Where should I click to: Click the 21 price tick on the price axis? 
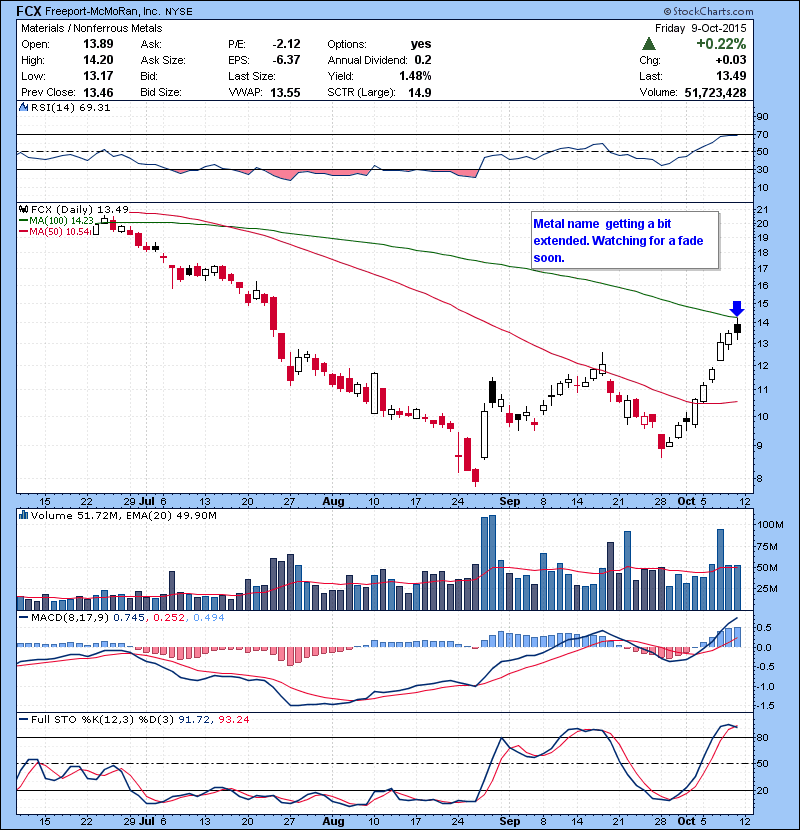coord(762,210)
